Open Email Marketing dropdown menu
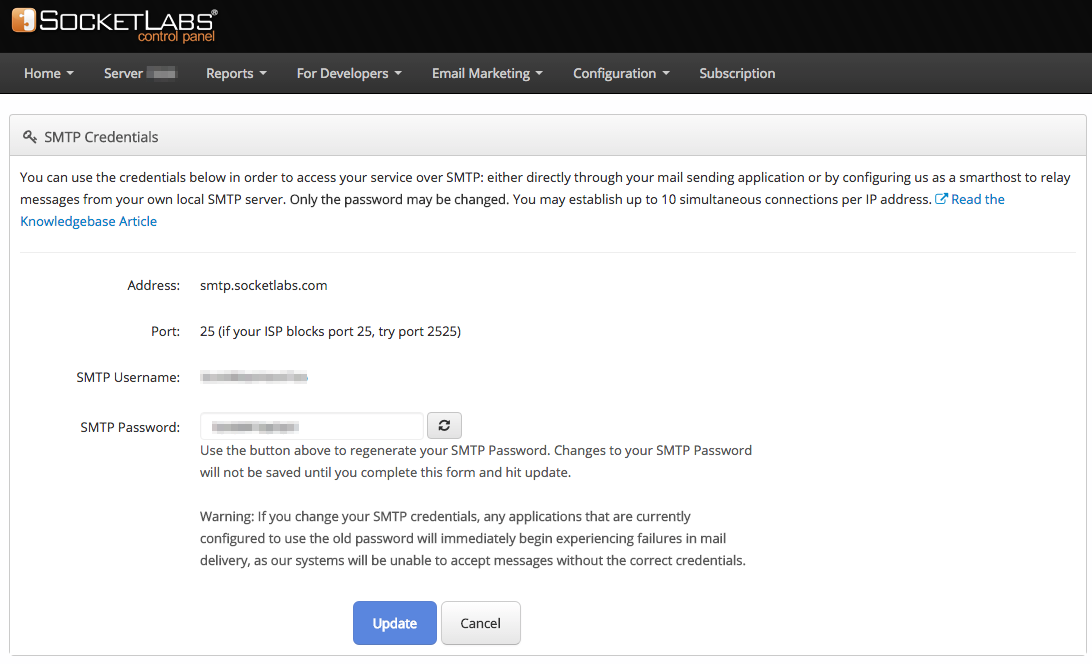Viewport: 1092px width, 664px height. click(487, 73)
